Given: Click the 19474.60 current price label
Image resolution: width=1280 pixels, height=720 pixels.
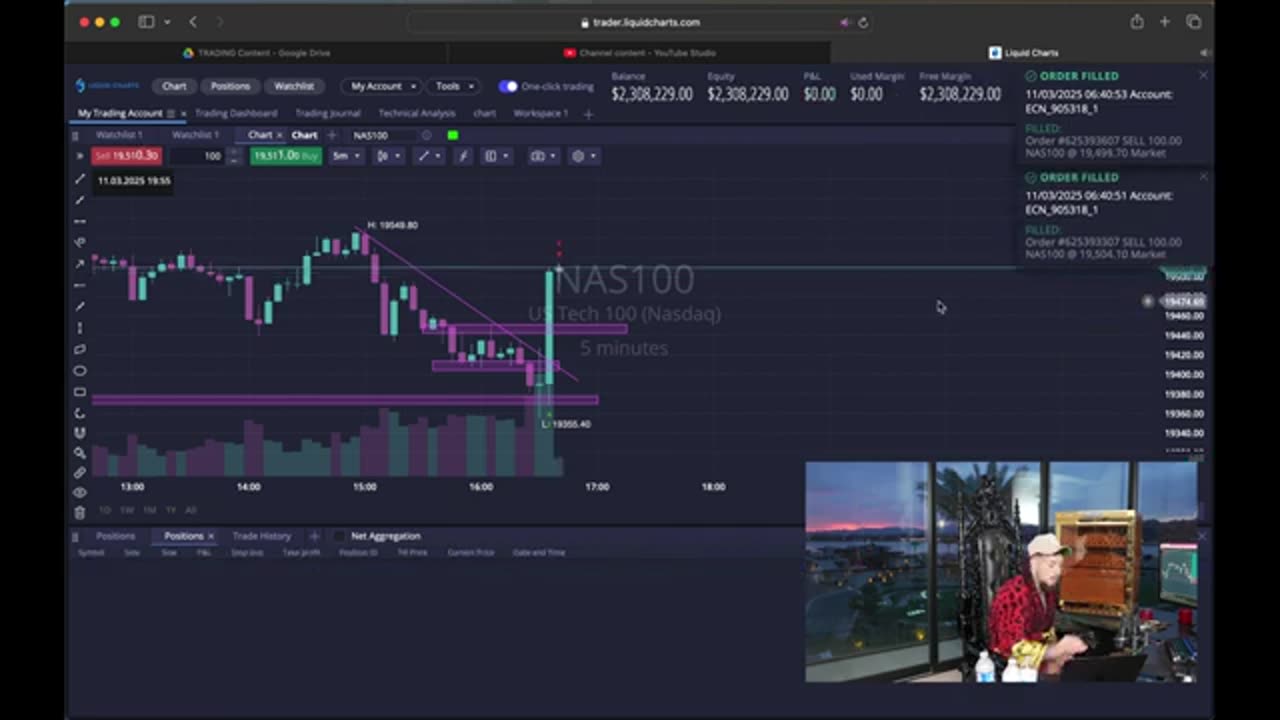Looking at the screenshot, I should [x=1184, y=301].
